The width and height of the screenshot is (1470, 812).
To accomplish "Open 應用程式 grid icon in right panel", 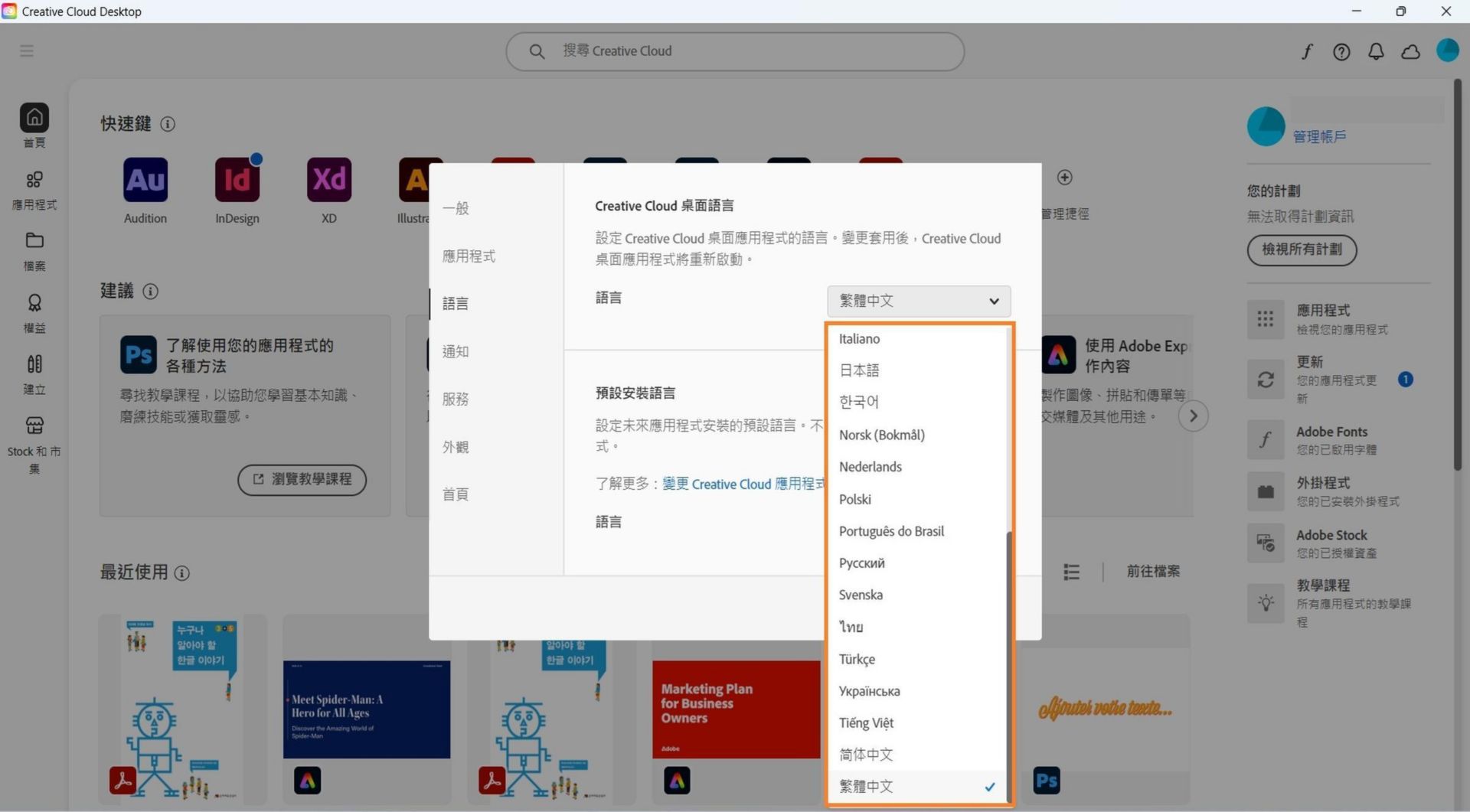I will 1266,319.
